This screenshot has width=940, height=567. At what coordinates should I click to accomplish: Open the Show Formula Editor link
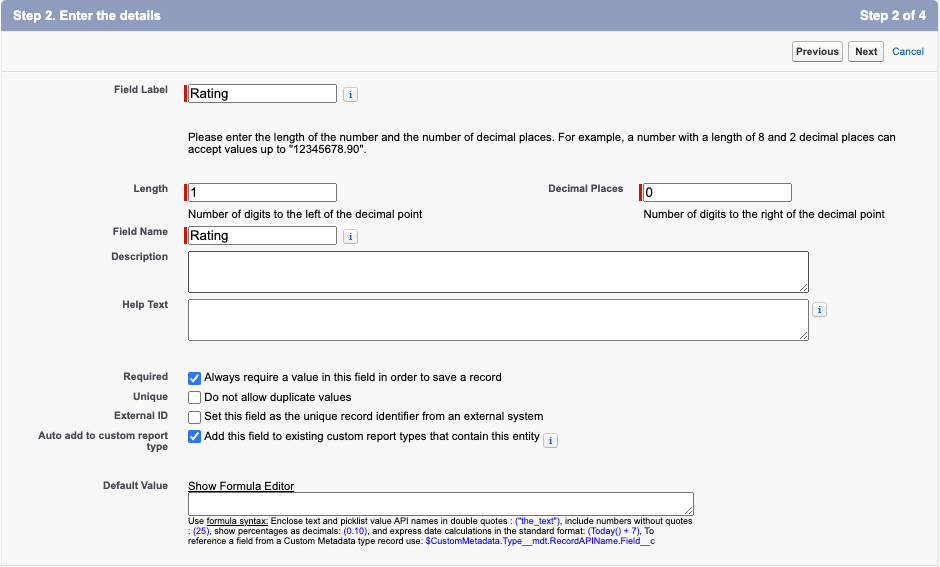[241, 486]
